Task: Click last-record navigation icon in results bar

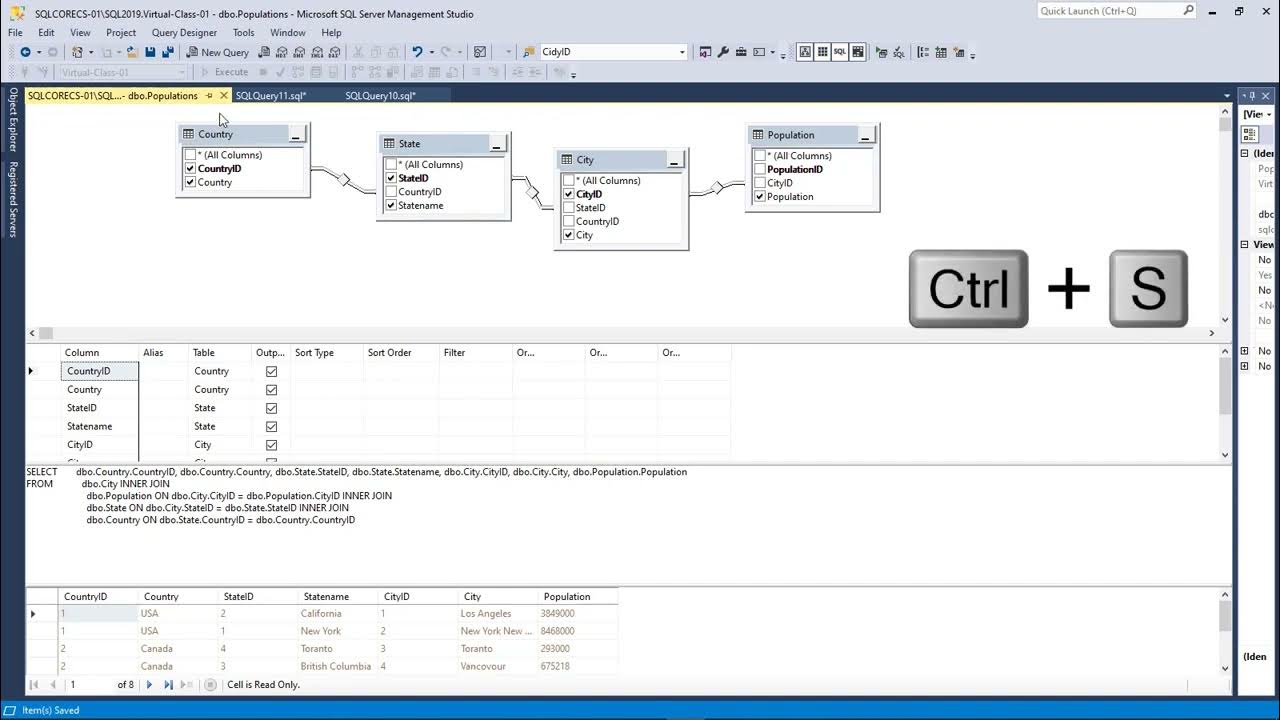Action: tap(168, 685)
